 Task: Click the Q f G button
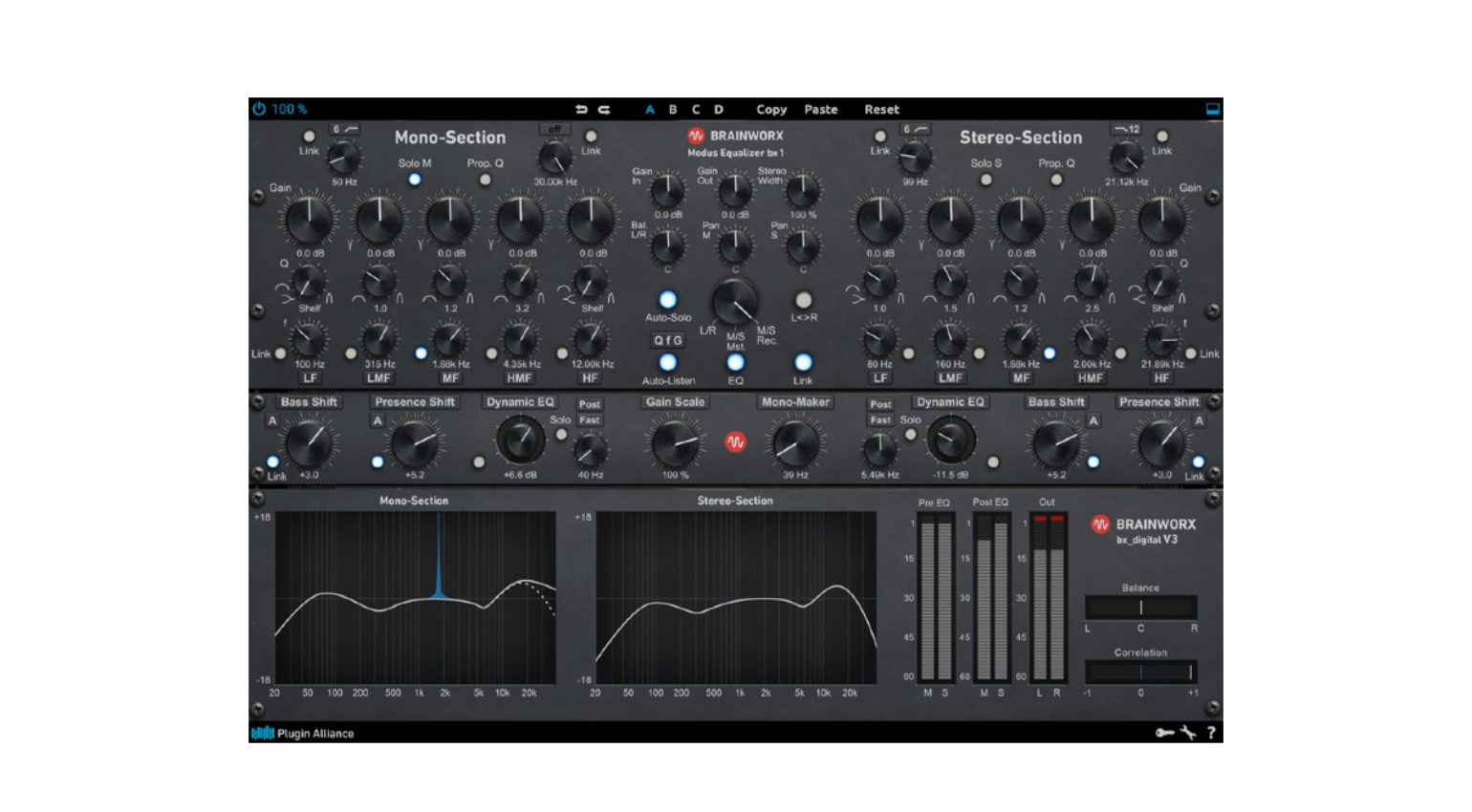tap(668, 340)
